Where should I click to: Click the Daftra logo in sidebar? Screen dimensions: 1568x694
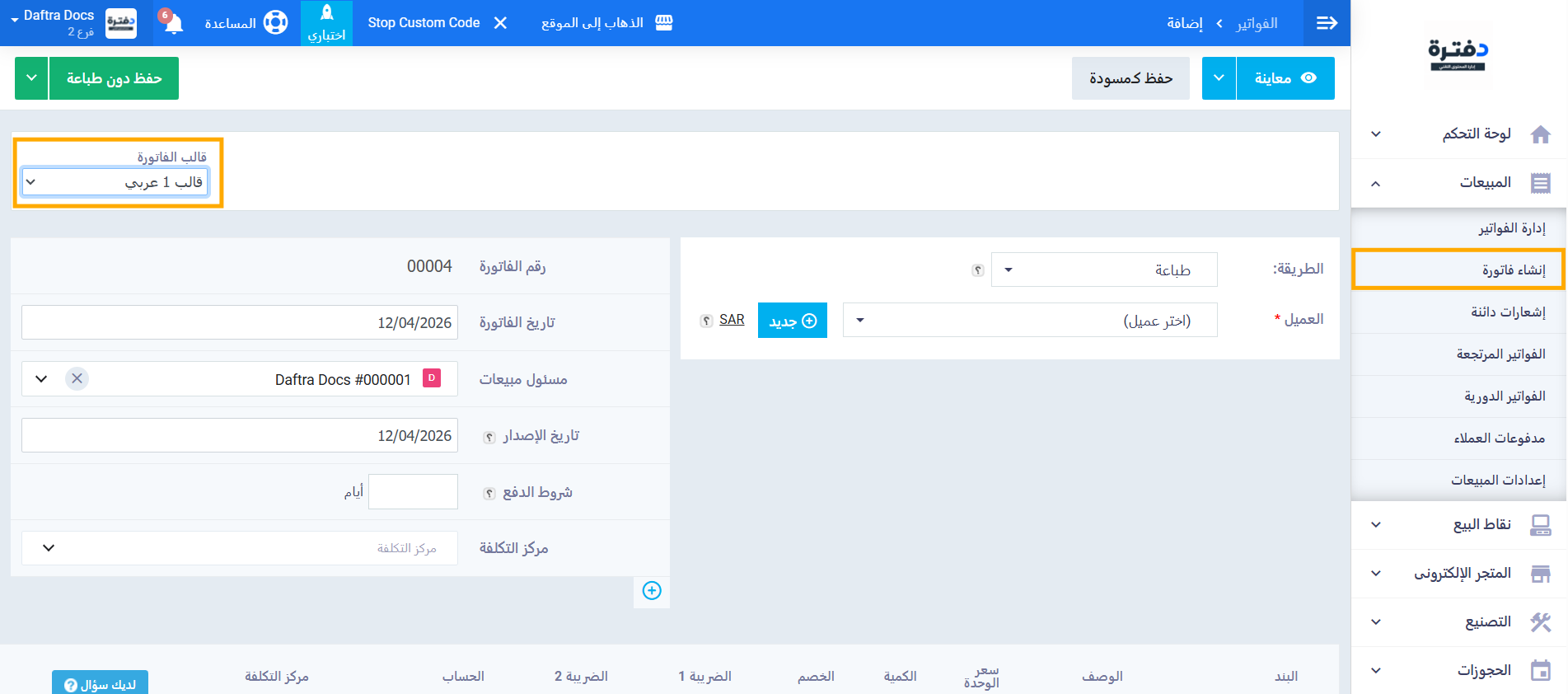pyautogui.click(x=1458, y=56)
